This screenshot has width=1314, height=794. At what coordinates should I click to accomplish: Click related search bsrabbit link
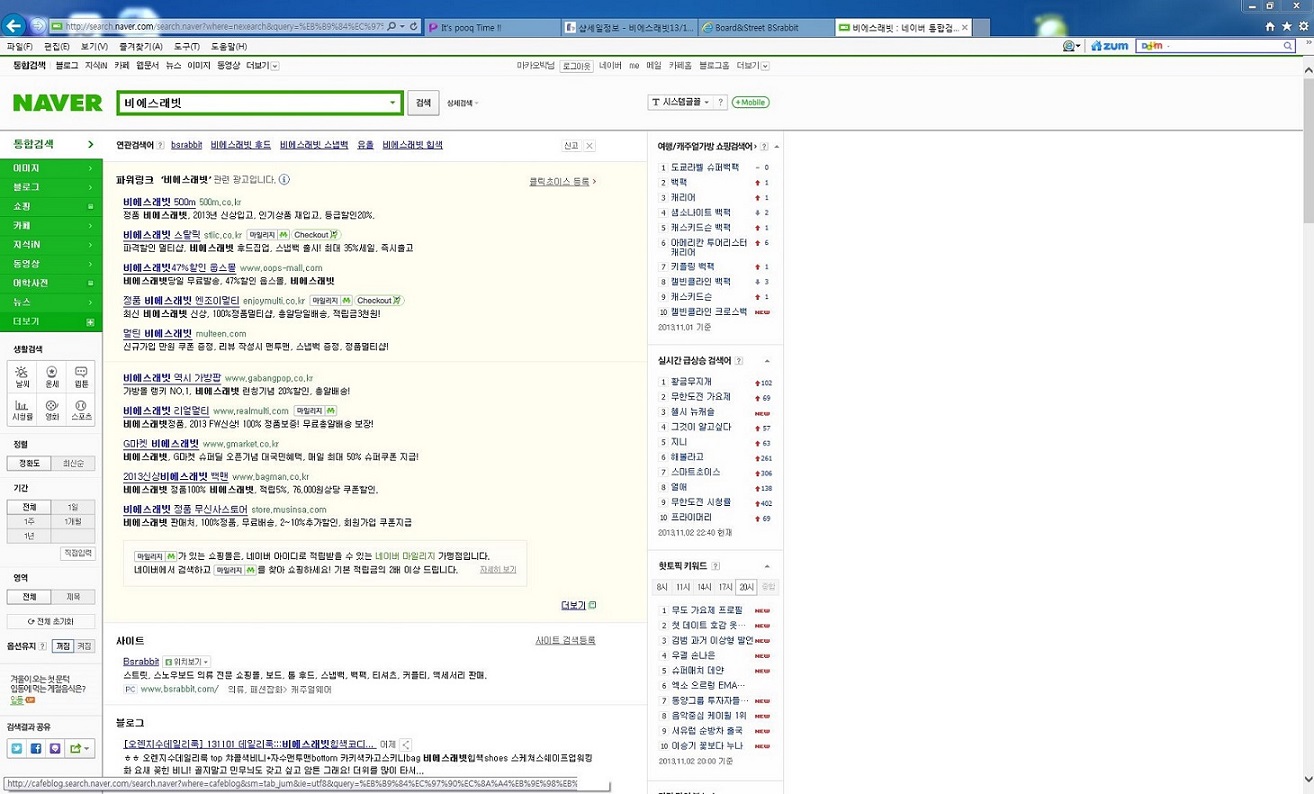[186, 146]
